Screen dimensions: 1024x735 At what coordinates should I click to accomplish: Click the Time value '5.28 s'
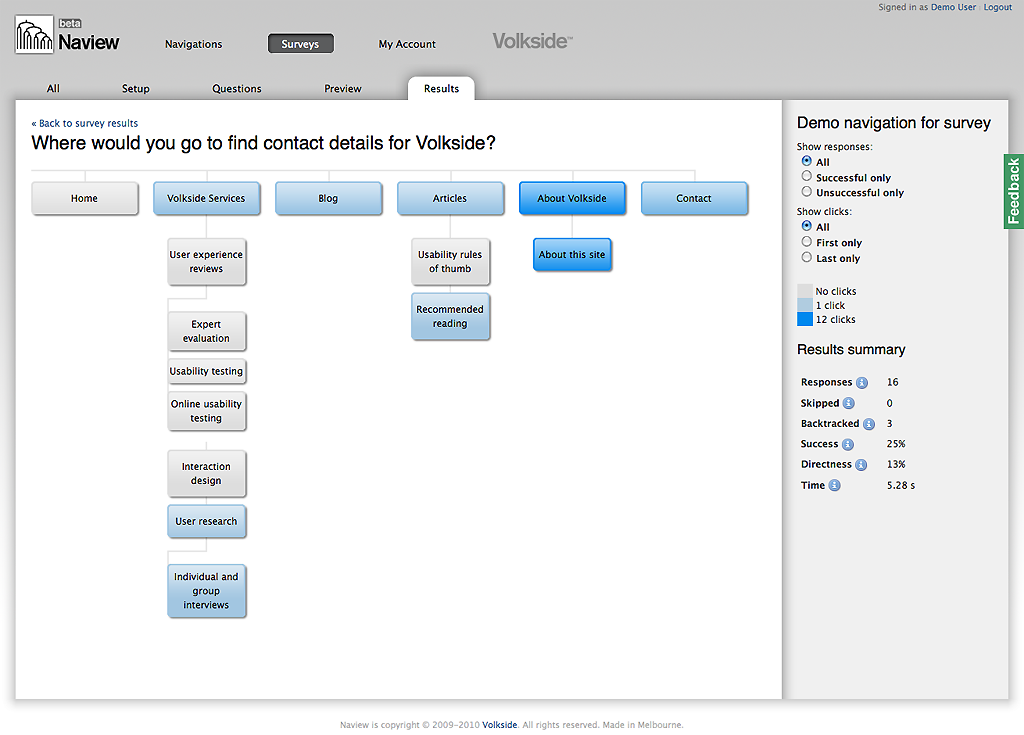pyautogui.click(x=901, y=485)
